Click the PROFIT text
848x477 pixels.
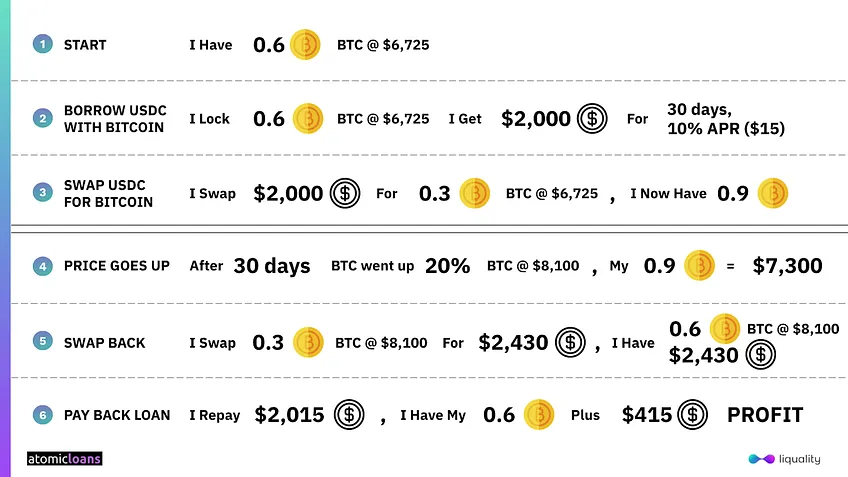coord(765,415)
